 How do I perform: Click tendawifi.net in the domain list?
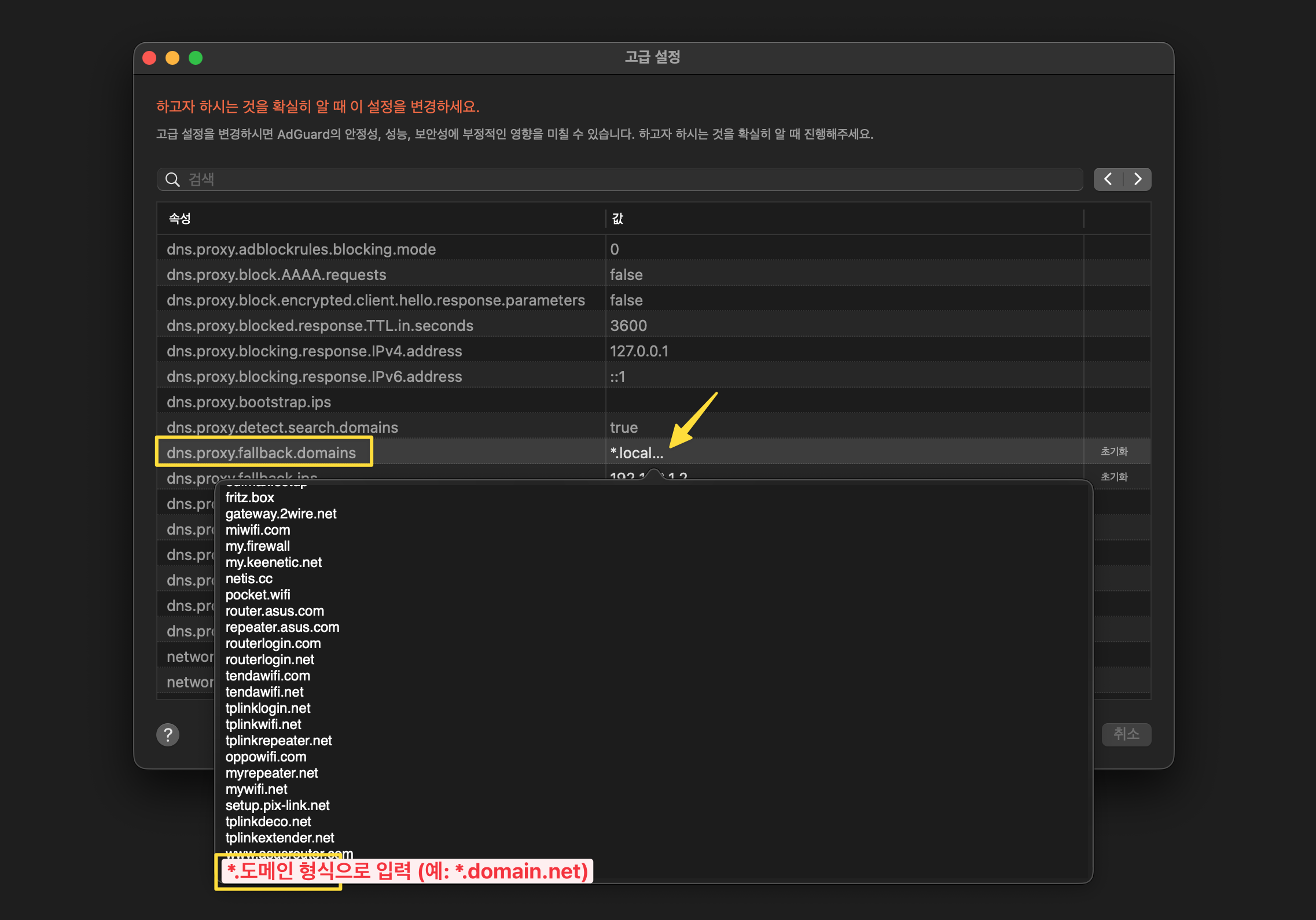click(x=264, y=691)
